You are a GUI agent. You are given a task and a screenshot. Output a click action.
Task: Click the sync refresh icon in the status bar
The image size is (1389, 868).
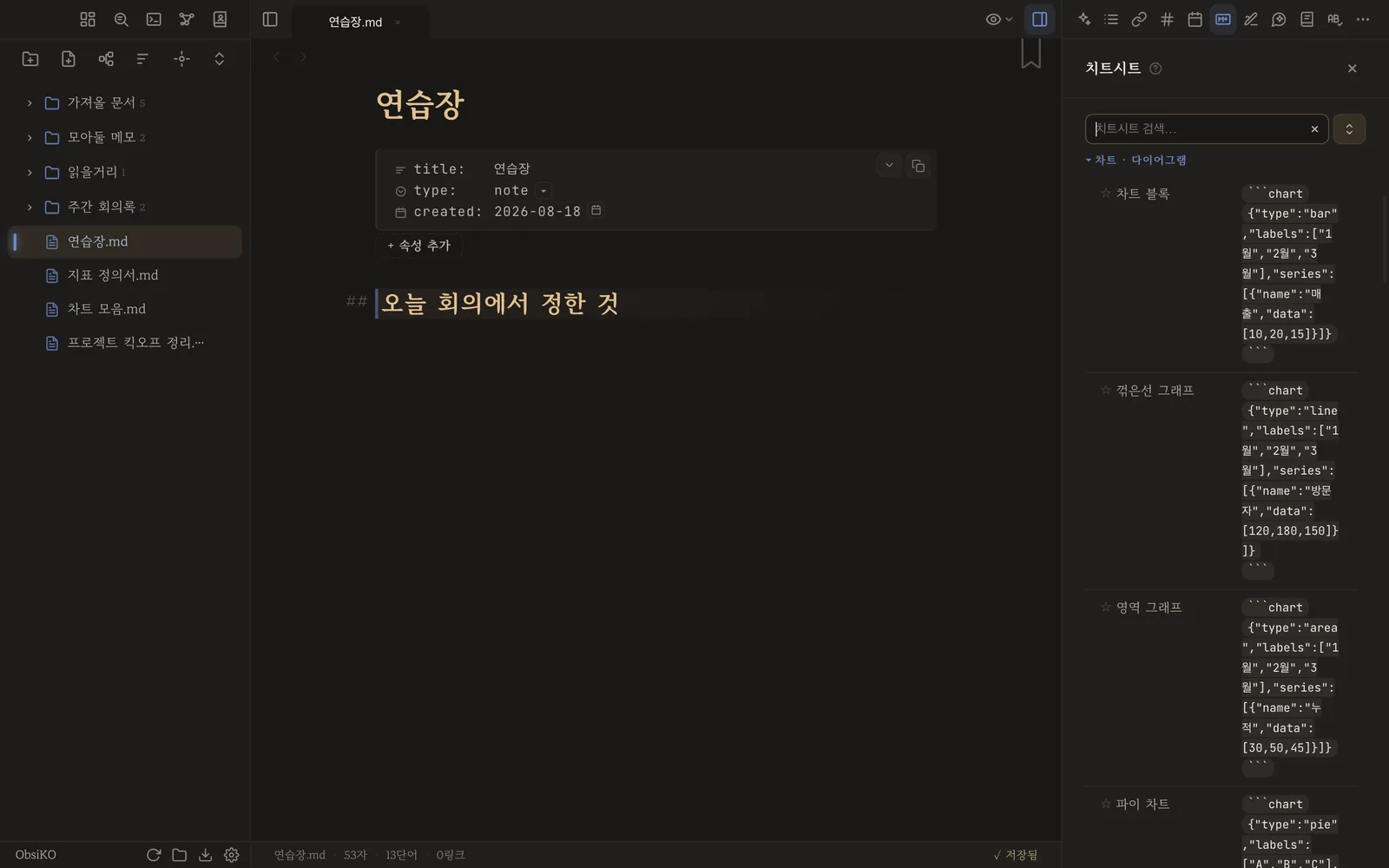(x=154, y=855)
